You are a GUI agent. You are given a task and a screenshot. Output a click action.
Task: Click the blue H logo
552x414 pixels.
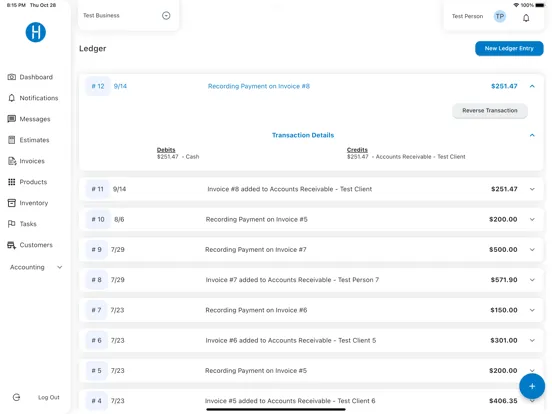coord(36,32)
